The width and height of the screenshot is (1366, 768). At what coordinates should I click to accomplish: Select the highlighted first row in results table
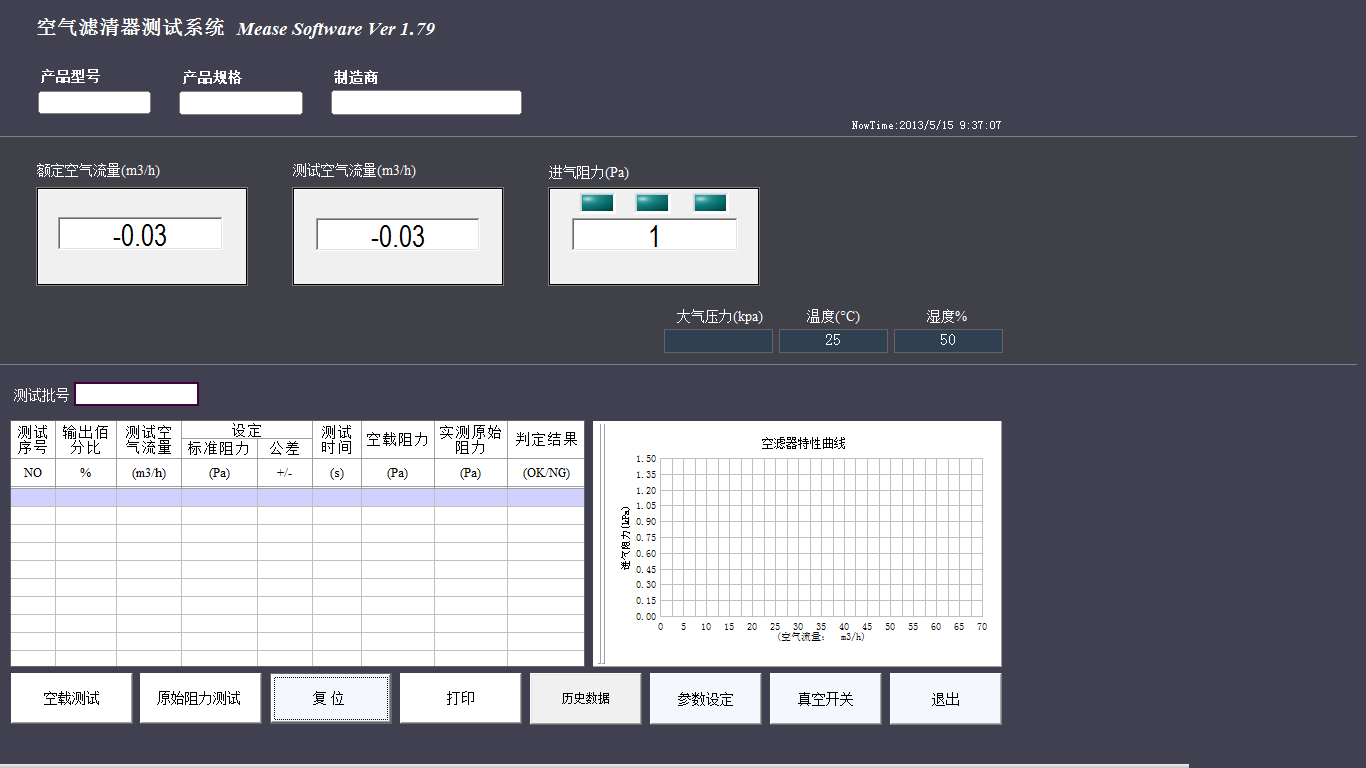pos(297,497)
